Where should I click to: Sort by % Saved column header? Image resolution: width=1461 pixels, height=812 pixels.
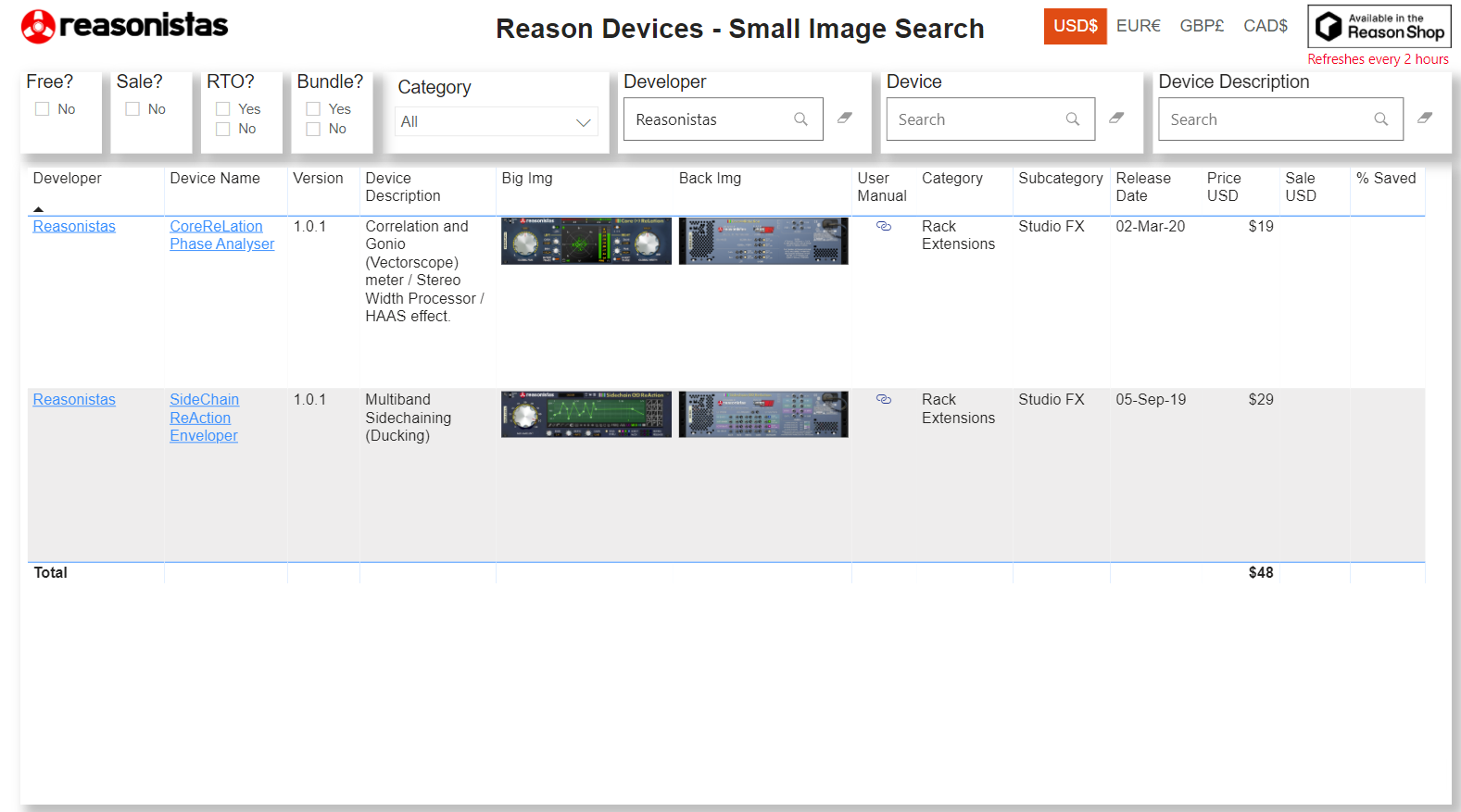point(1386,178)
